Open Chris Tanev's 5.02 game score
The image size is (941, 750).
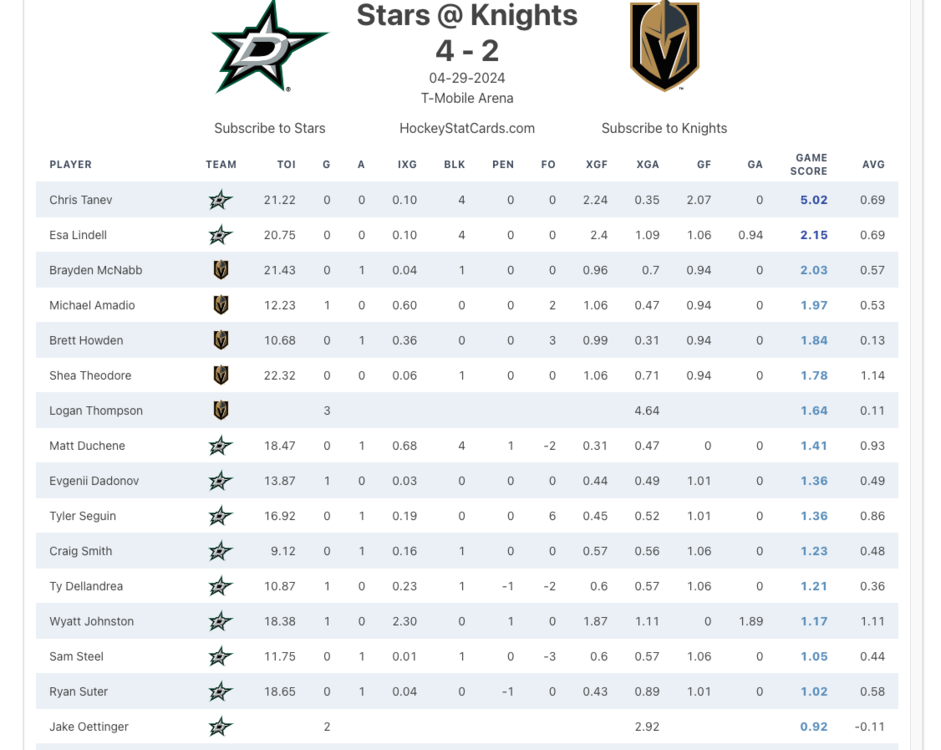[813, 200]
